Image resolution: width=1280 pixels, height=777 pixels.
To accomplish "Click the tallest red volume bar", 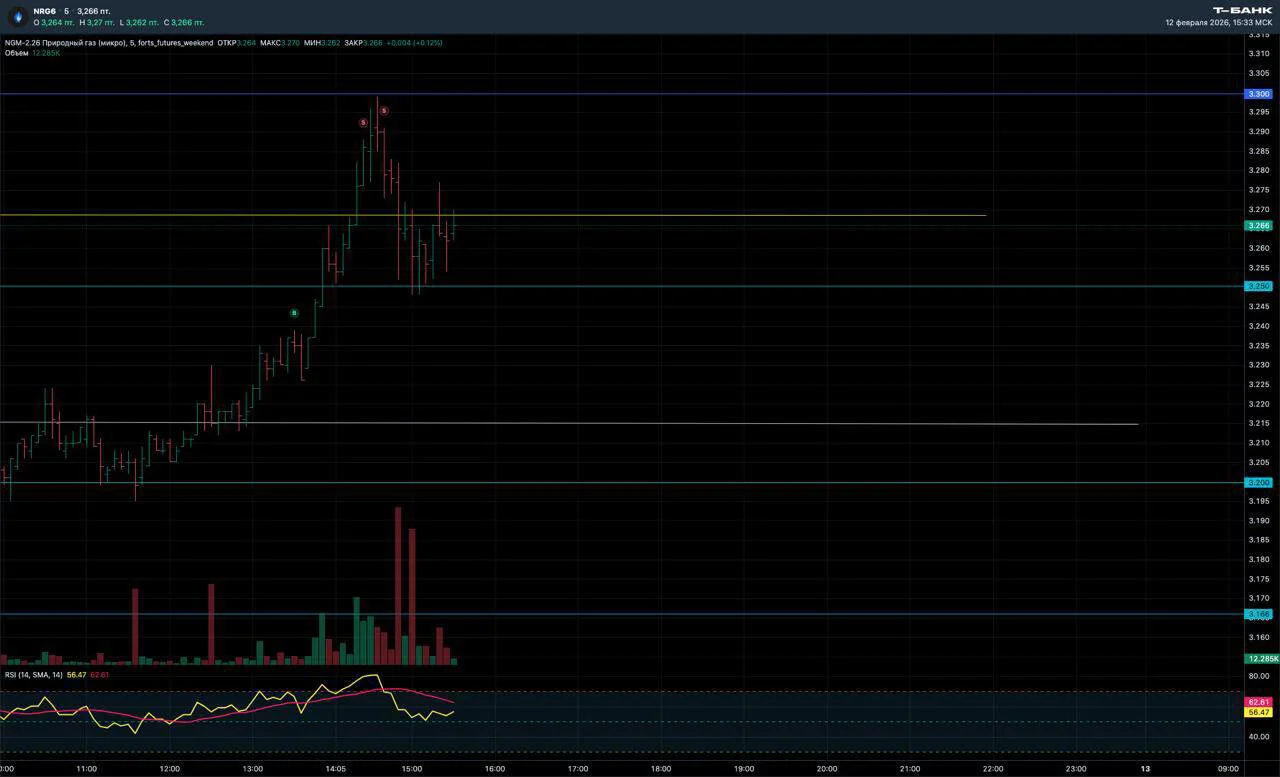I will point(398,586).
